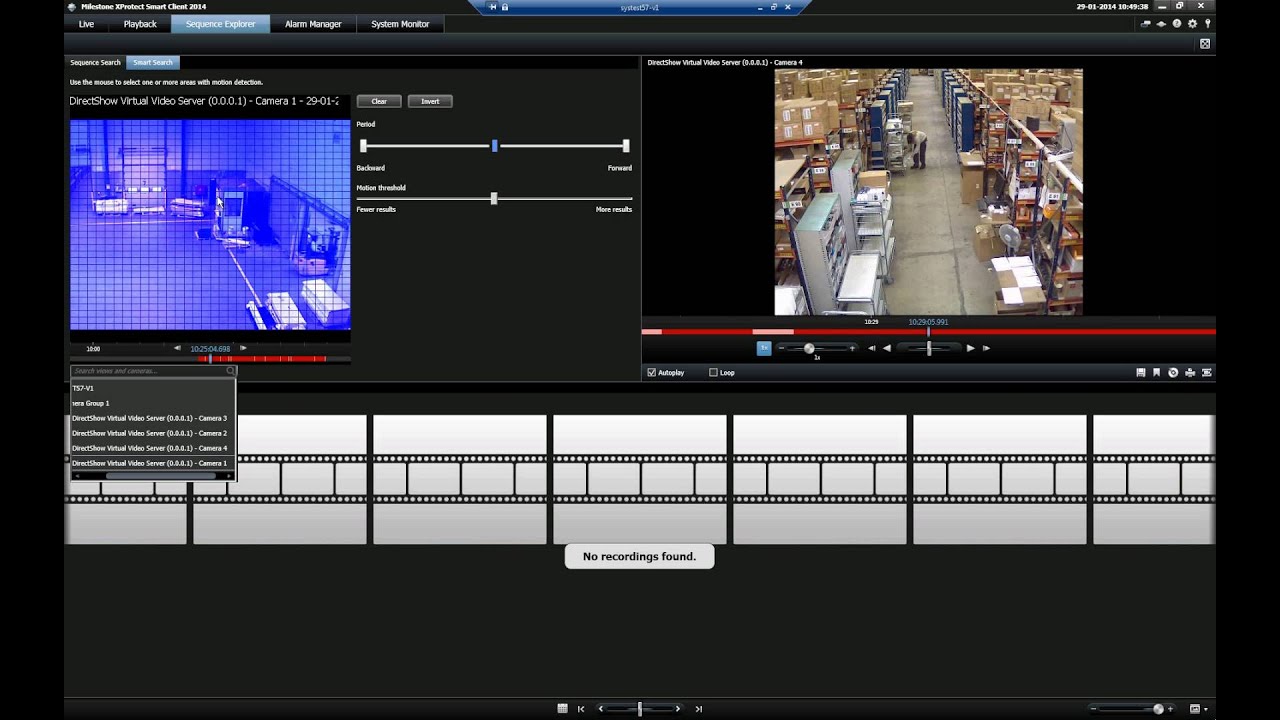Toggle full screen mode icon below the top toolbar
The image size is (1280, 720).
tap(1205, 44)
